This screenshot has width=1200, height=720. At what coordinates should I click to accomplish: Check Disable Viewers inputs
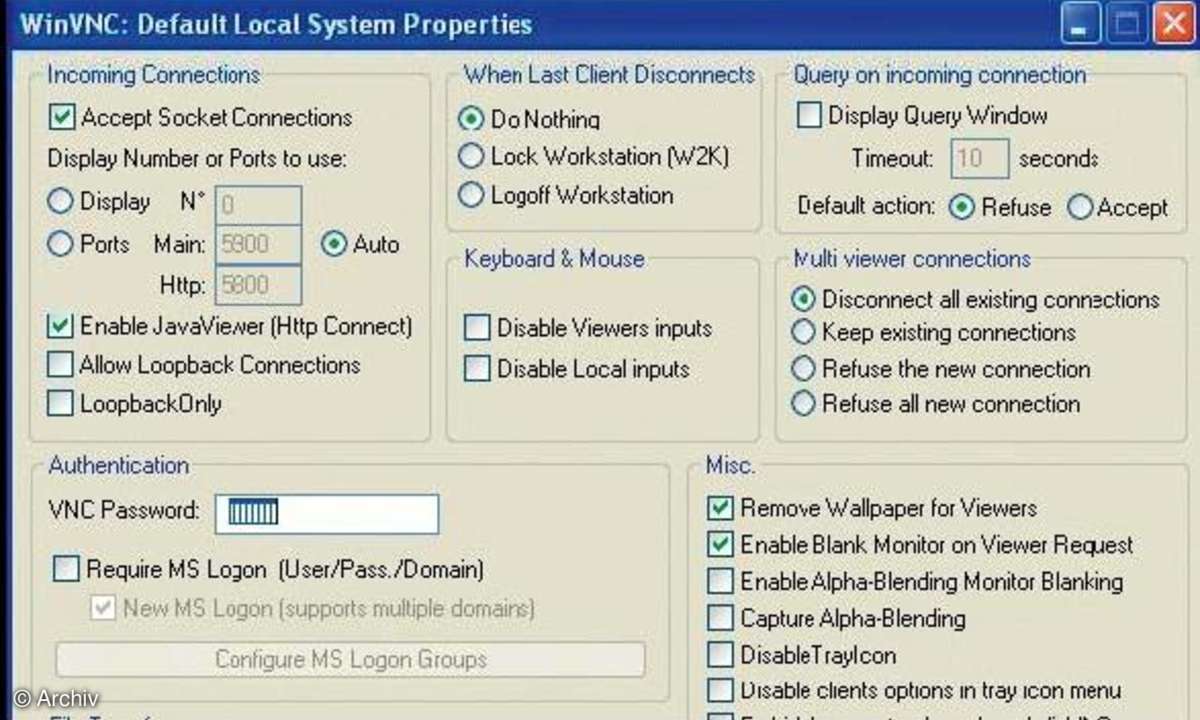coord(478,328)
